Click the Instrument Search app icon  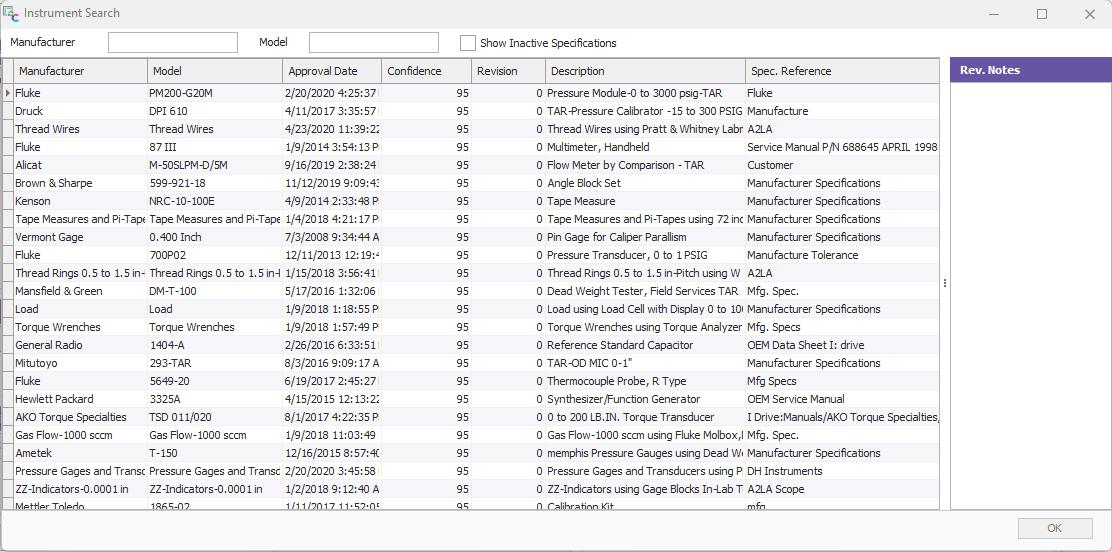(11, 13)
